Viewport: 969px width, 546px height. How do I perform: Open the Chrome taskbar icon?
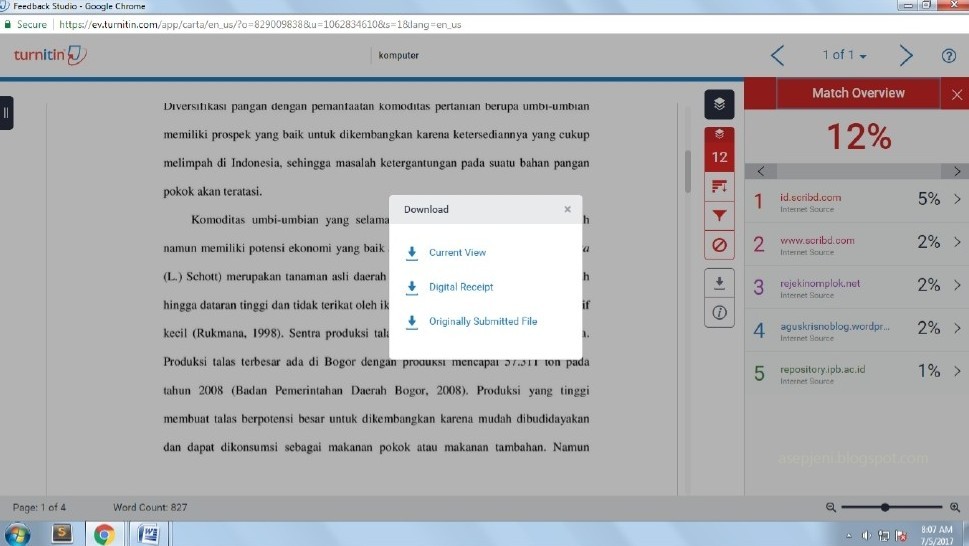click(104, 534)
